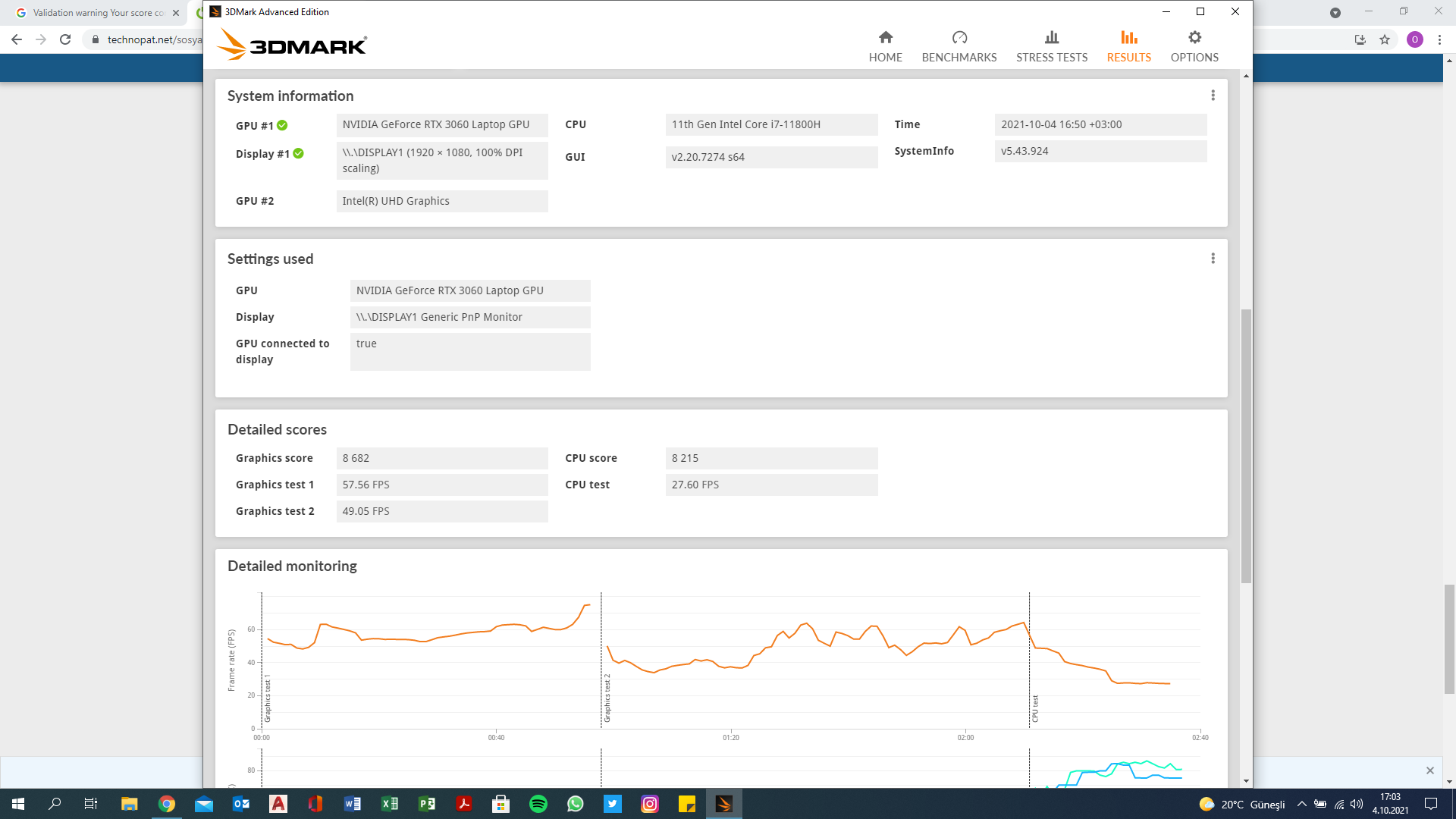Select the Results tab
The height and width of the screenshot is (819, 1456).
click(1128, 45)
